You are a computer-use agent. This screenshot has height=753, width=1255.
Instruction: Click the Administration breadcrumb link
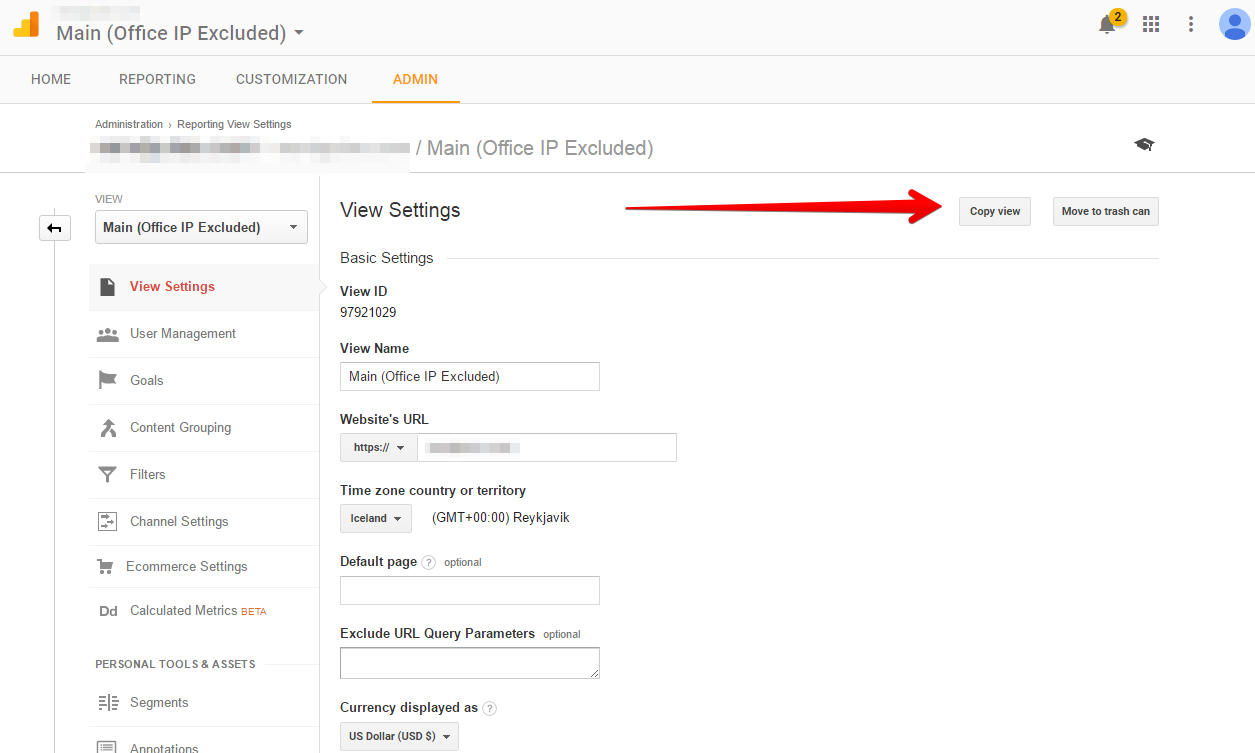point(129,125)
